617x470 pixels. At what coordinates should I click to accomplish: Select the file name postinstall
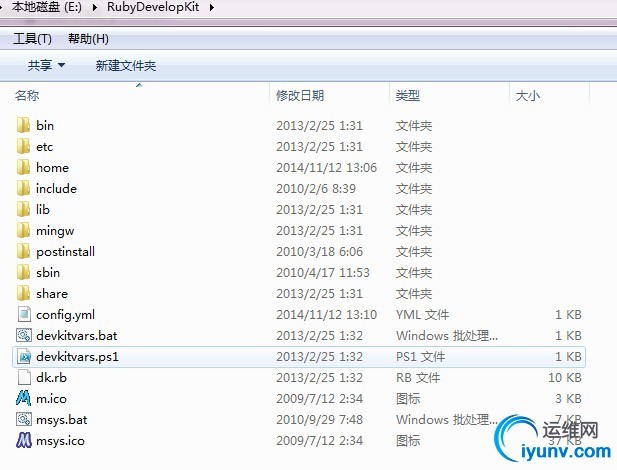point(65,252)
